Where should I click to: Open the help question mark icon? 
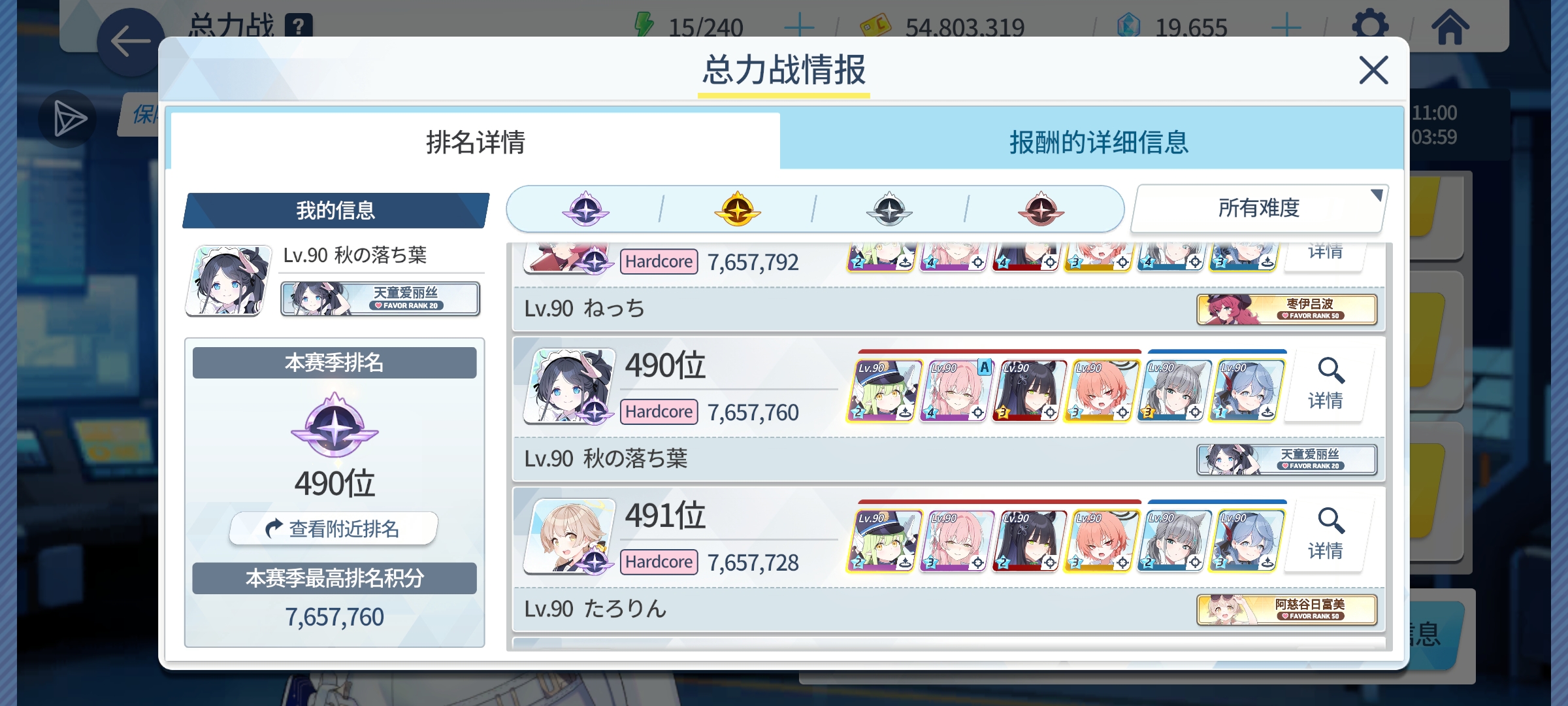coord(299,27)
